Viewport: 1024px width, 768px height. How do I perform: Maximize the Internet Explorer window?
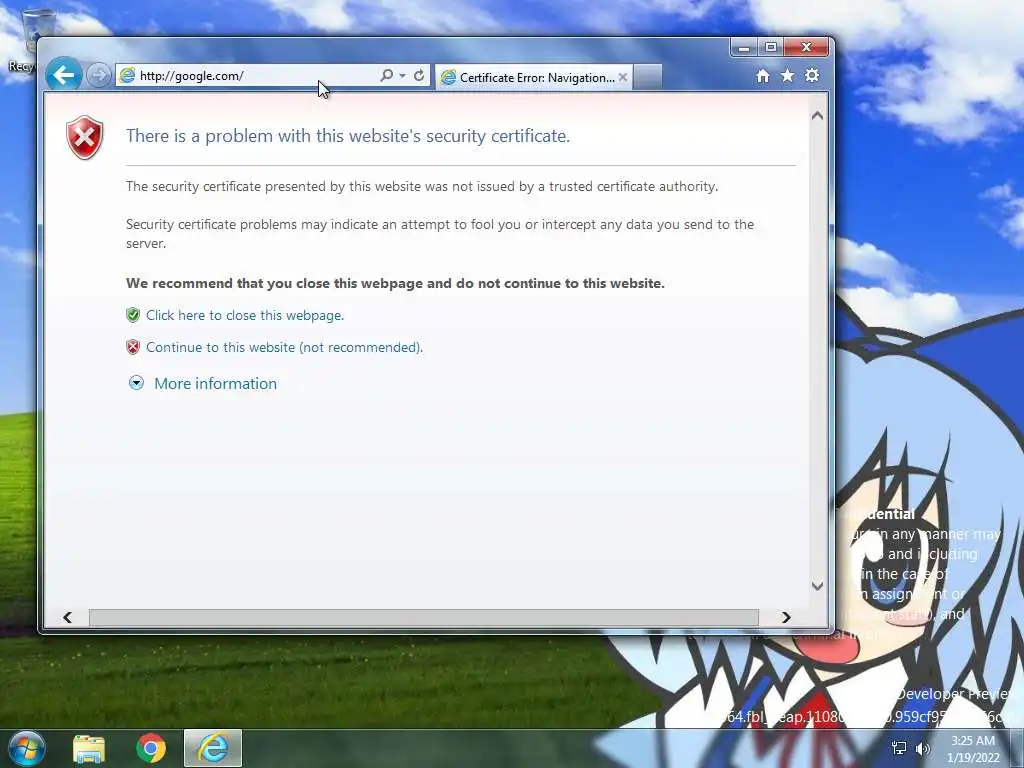coord(771,47)
